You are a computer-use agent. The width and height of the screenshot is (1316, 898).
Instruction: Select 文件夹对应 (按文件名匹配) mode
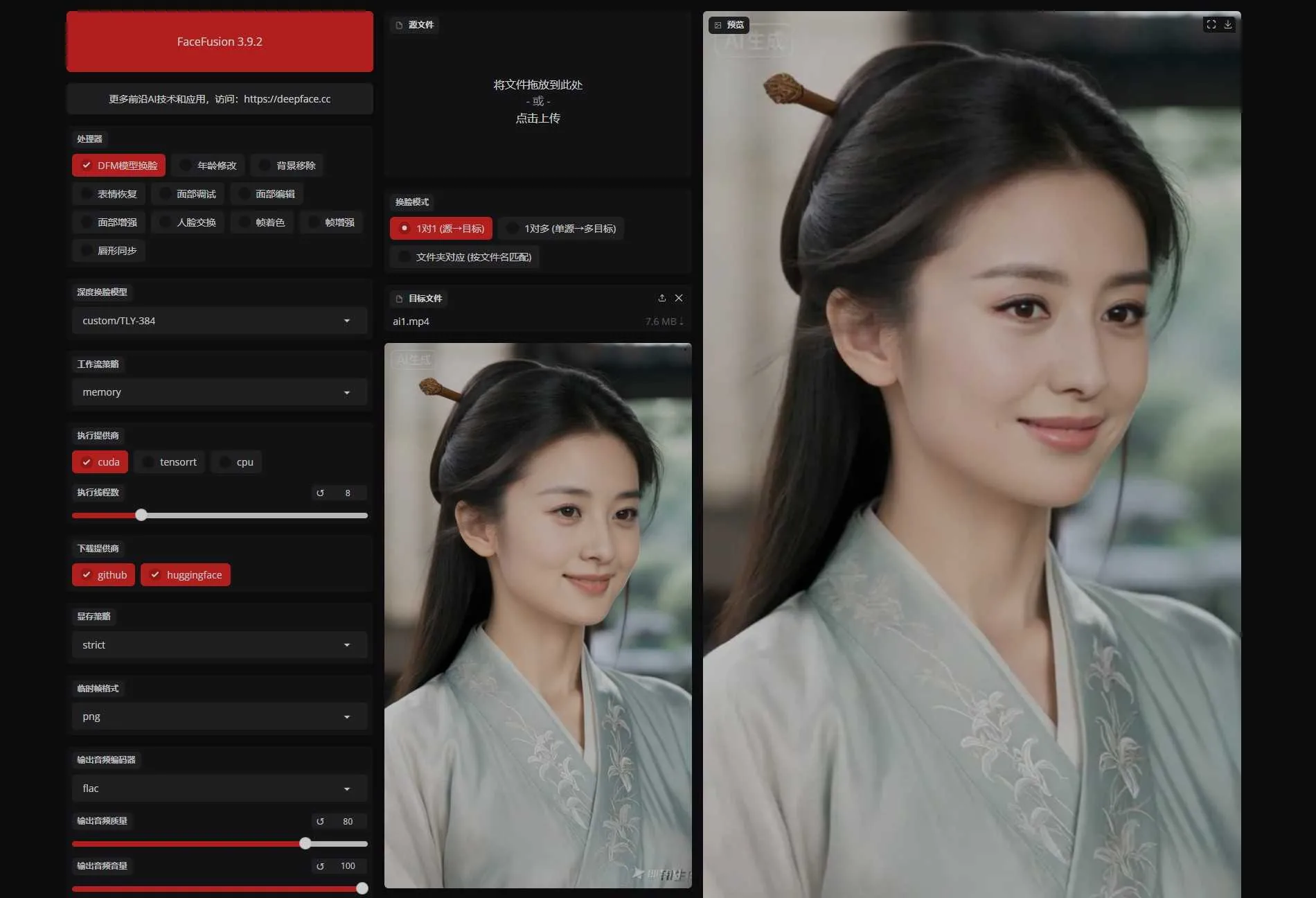pos(465,257)
